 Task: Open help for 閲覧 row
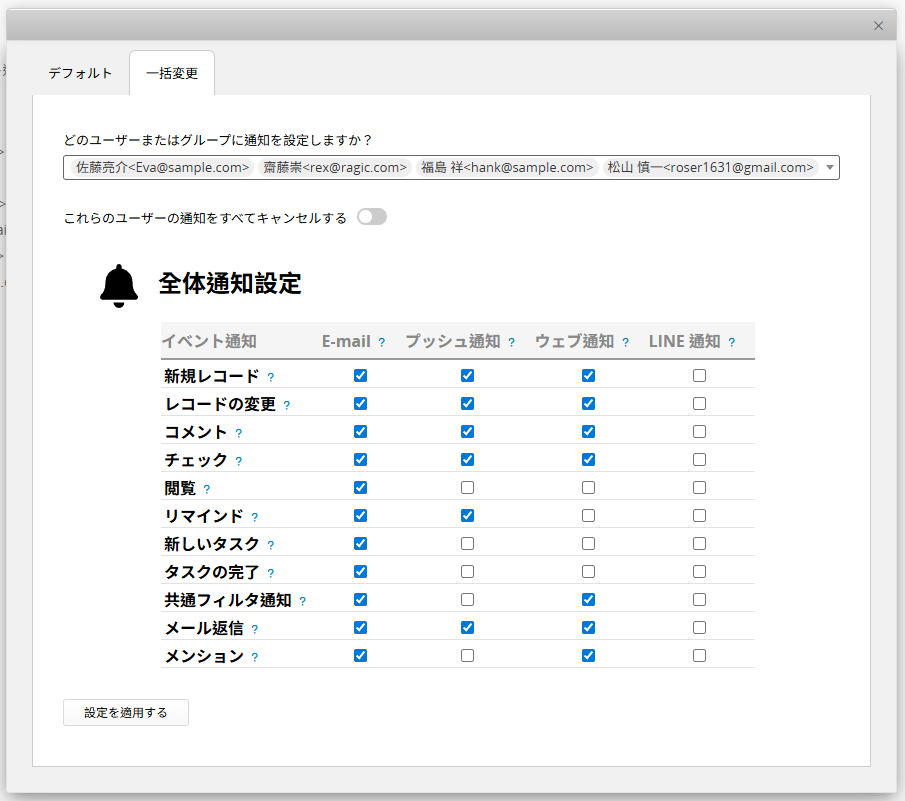click(x=207, y=489)
